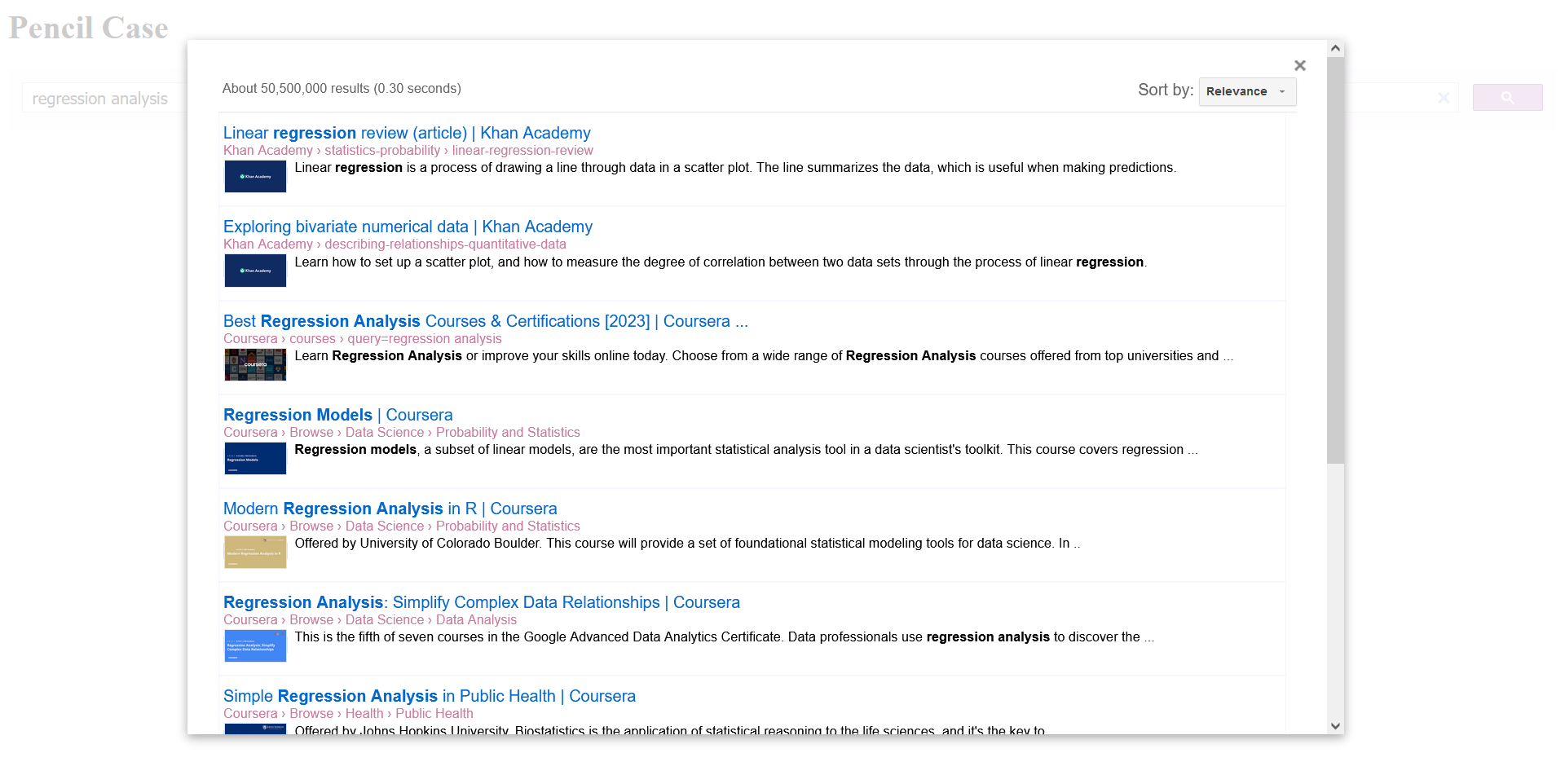
Task: Click breadcrumb under Regression Models title
Action: (402, 433)
